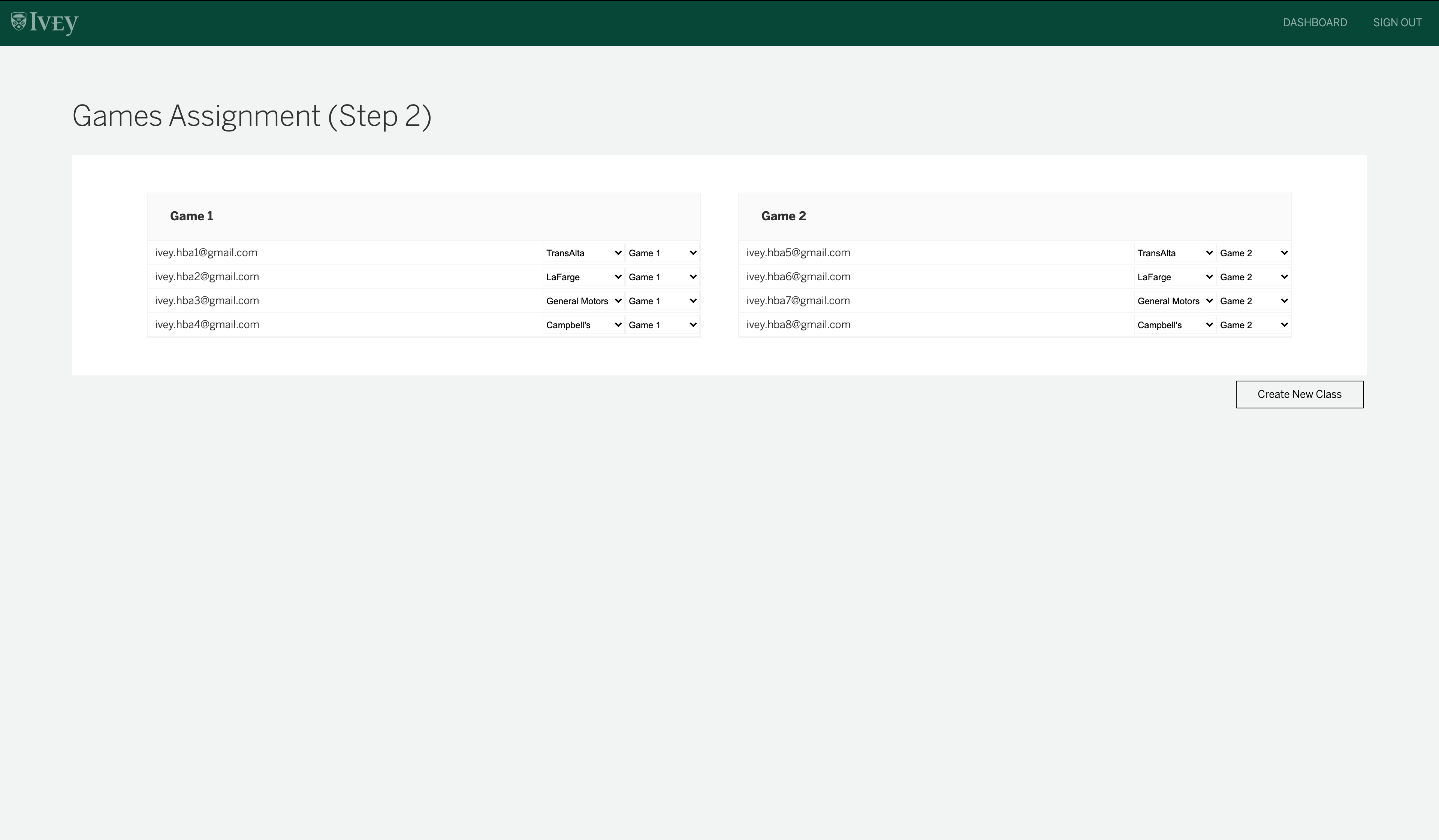Click the Ivey logo in header
The image size is (1439, 840).
45,23
